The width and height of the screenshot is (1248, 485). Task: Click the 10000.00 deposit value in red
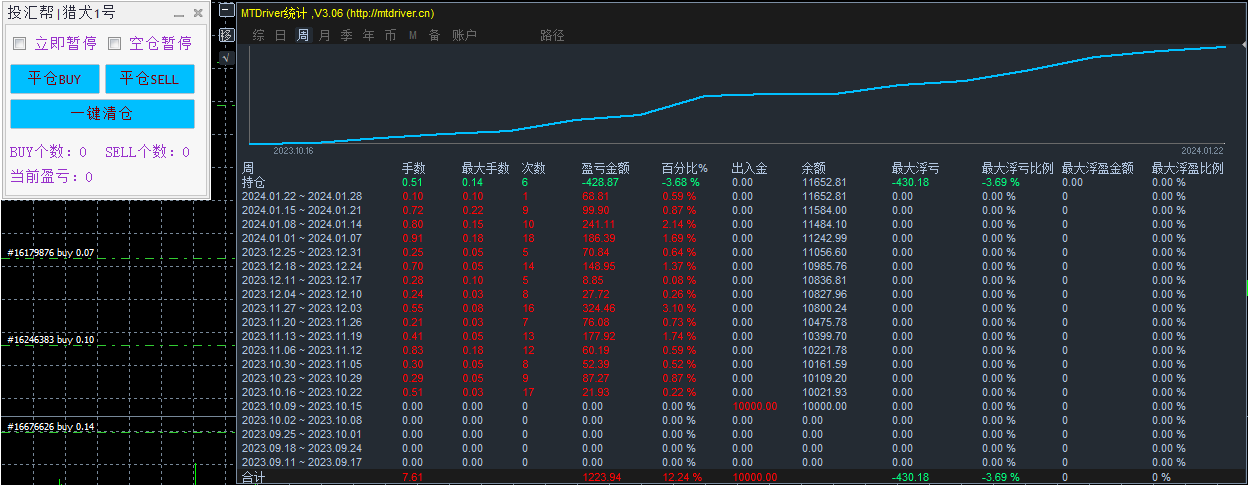754,406
